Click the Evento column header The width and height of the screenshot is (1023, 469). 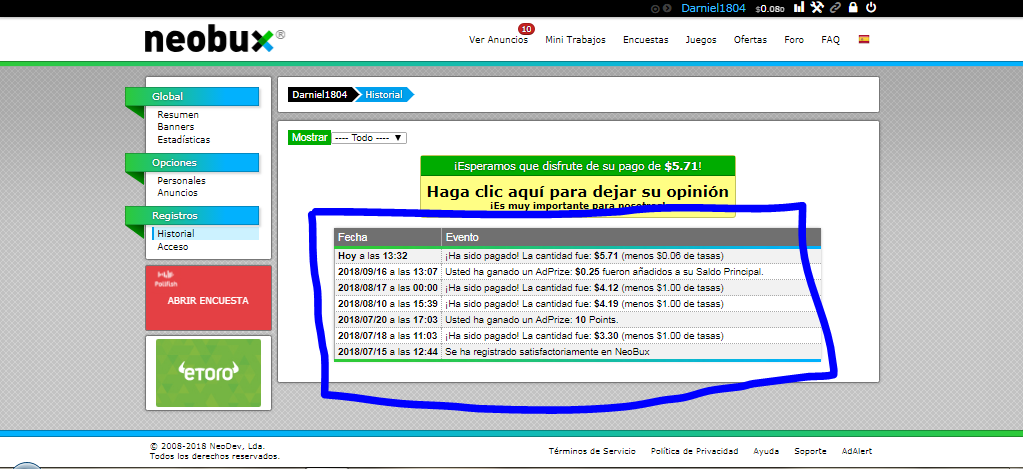[x=632, y=237]
